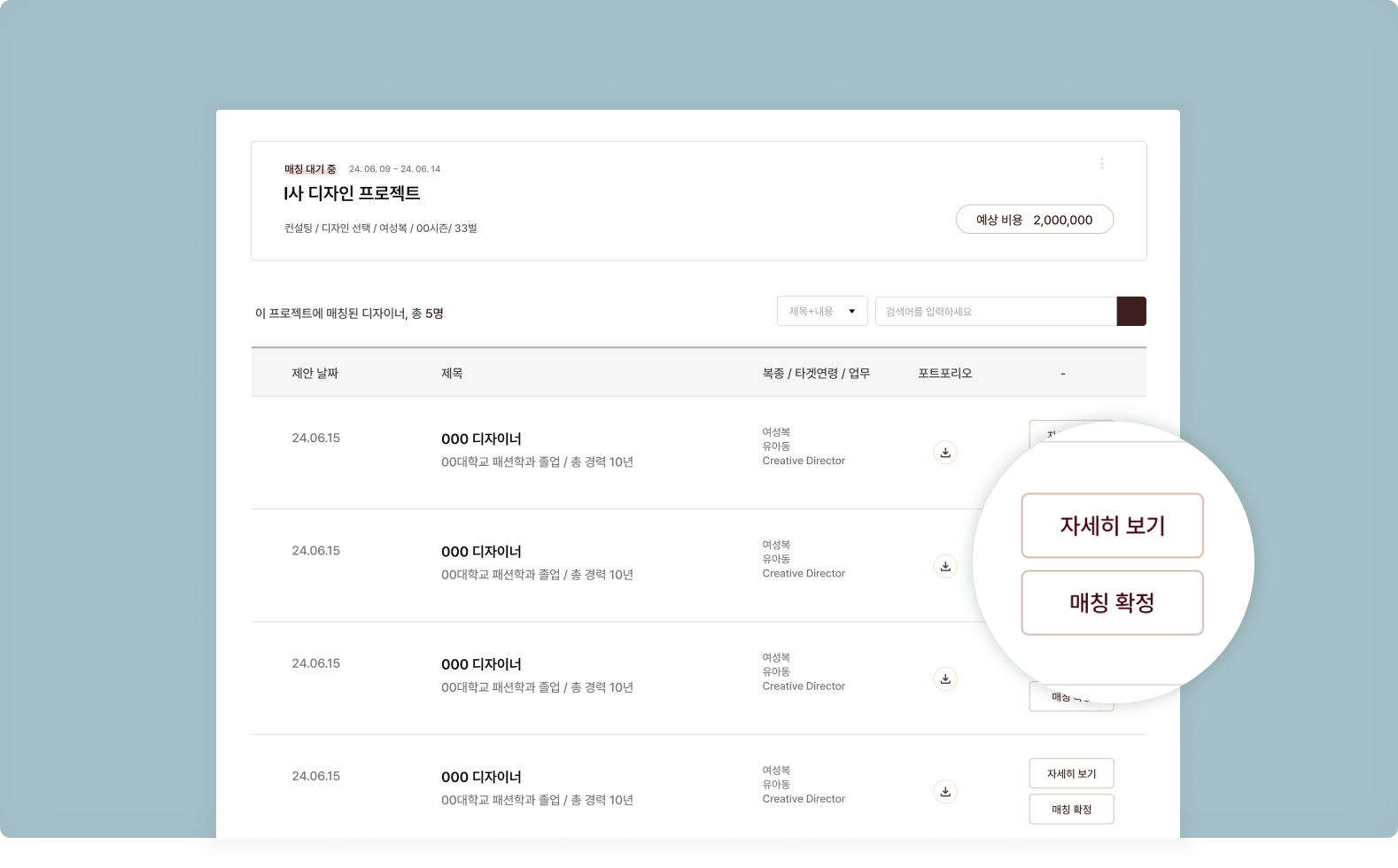Click the project title I사 디자인 프로젝트
Viewport: 1398px width, 868px height.
pos(352,193)
